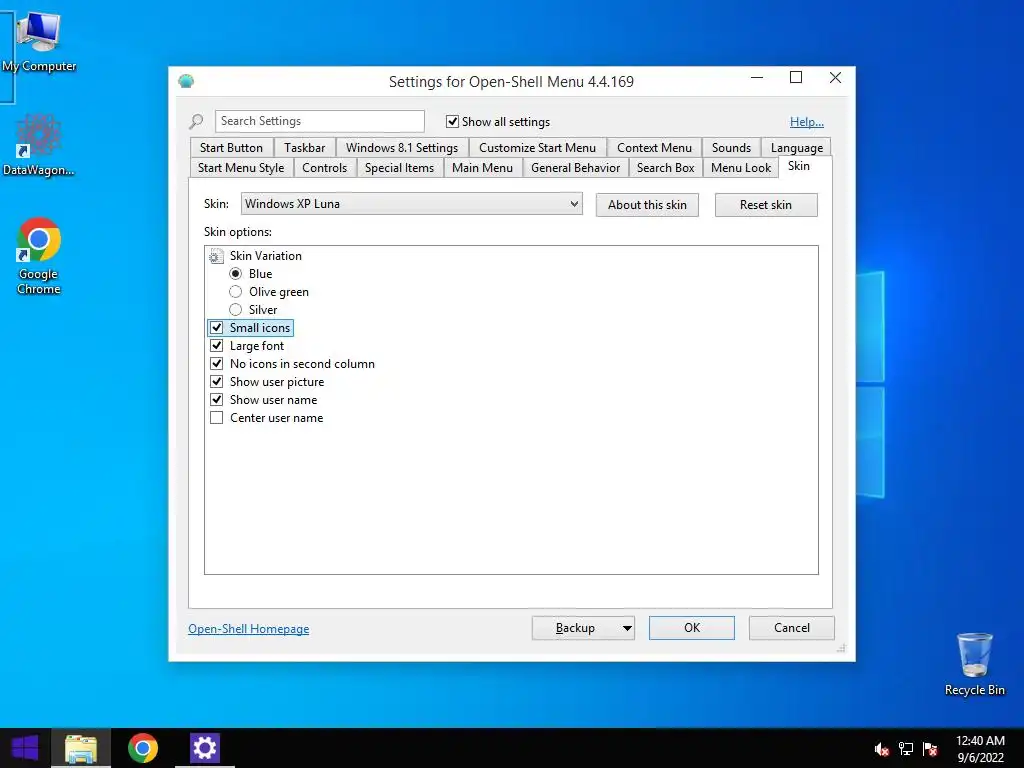Viewport: 1024px width, 768px height.
Task: Maximize the Open-Shell settings window
Action: [796, 78]
